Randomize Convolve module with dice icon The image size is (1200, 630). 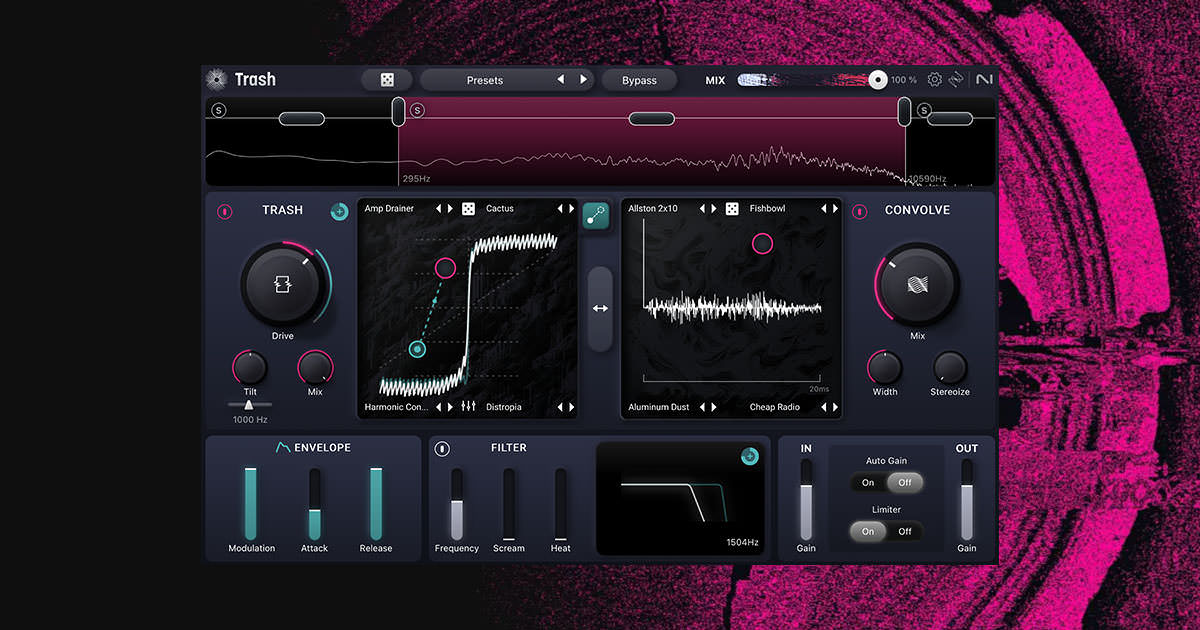[732, 209]
